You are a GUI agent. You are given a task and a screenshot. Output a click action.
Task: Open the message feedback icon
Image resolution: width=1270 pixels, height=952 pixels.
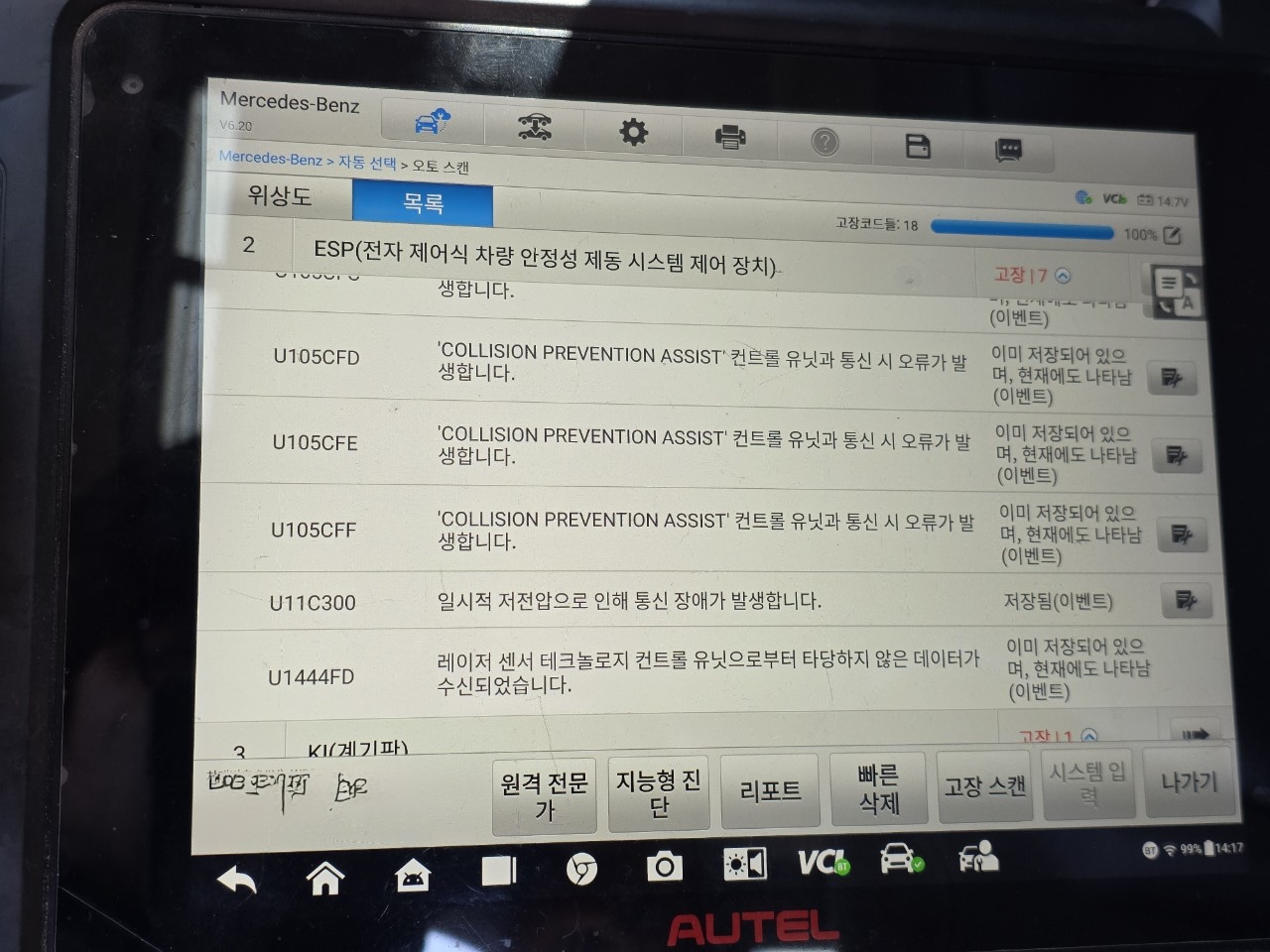[1008, 150]
